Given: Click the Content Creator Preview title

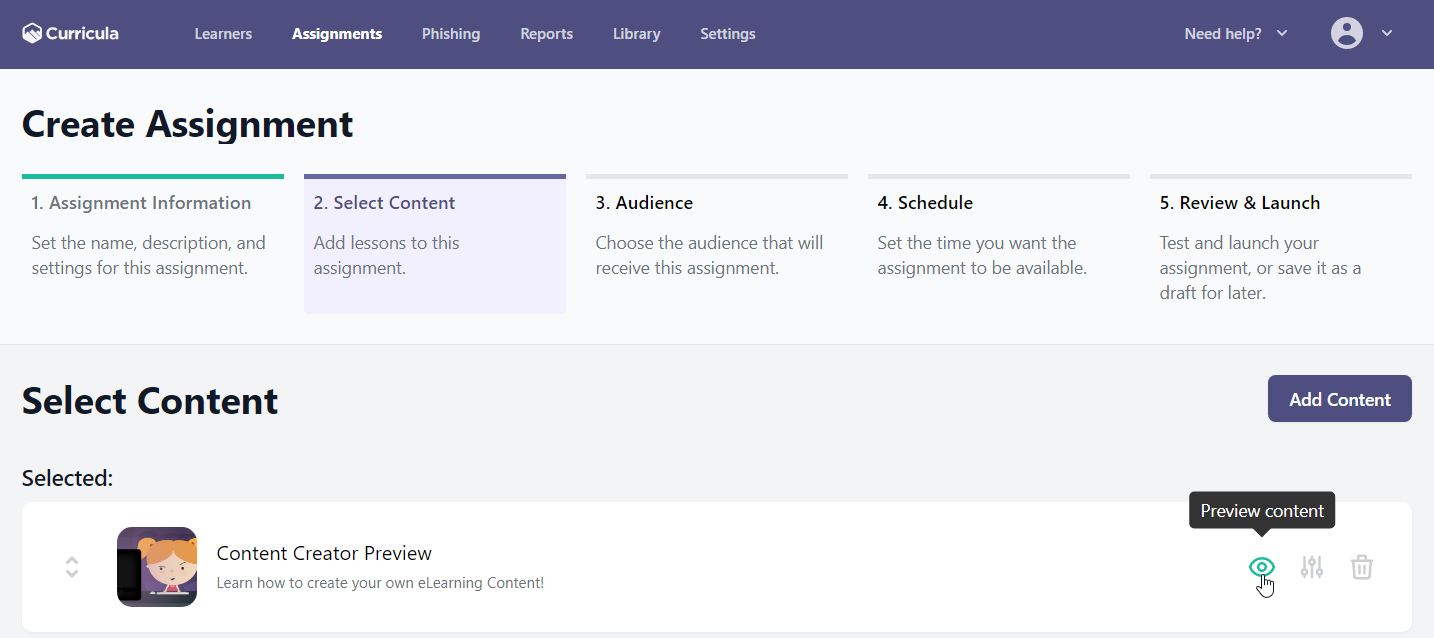Looking at the screenshot, I should pos(324,553).
